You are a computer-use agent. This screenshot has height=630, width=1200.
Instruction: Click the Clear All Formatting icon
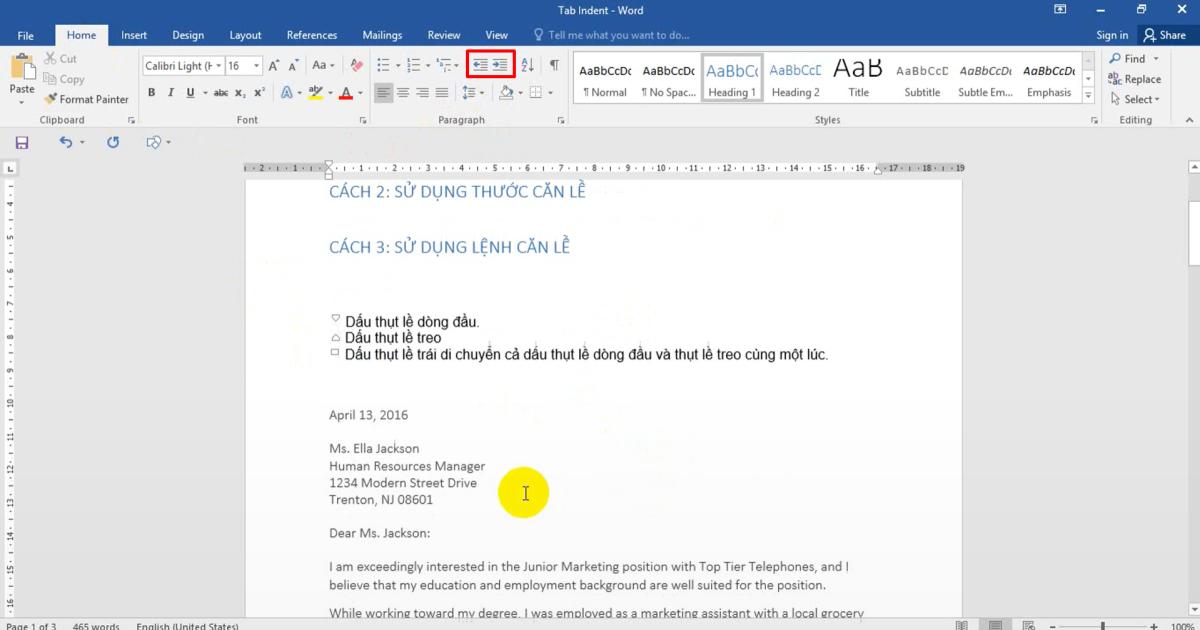(356, 66)
